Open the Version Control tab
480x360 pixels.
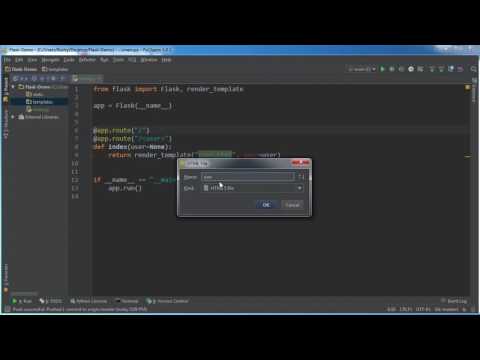click(168, 301)
